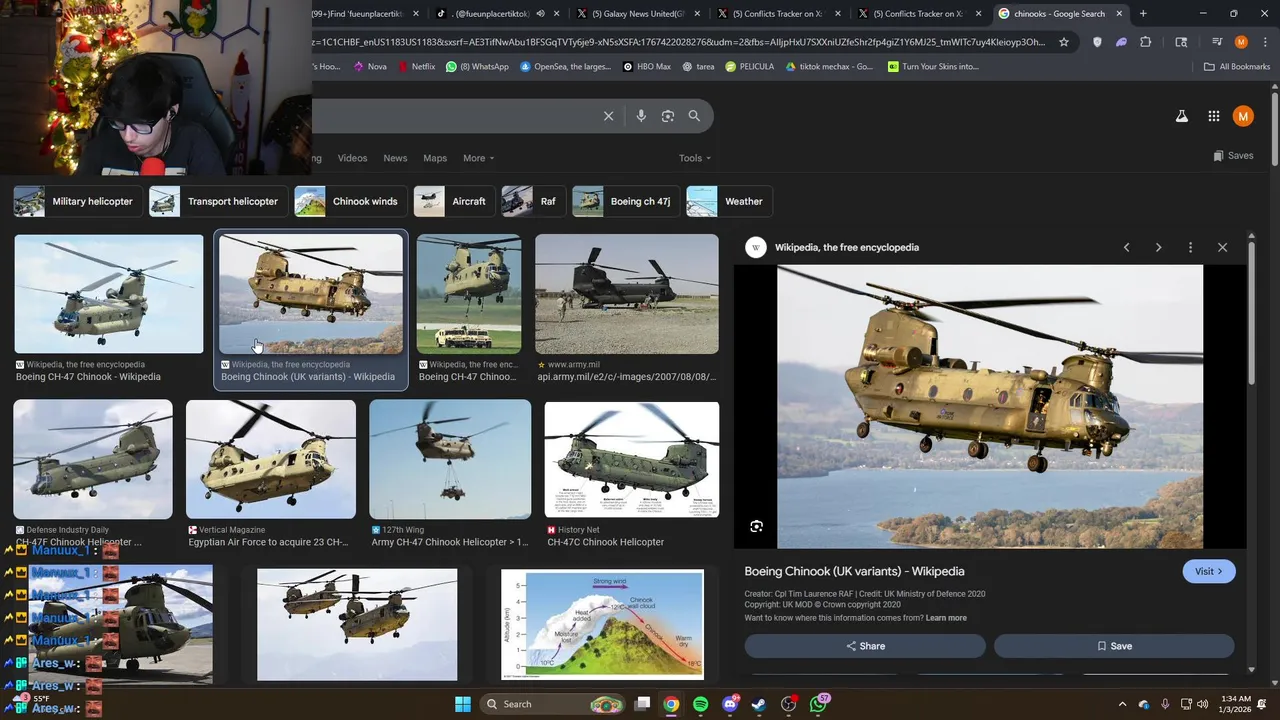1280x720 pixels.
Task: Bookmark this page with the star
Action: pyautogui.click(x=1064, y=42)
